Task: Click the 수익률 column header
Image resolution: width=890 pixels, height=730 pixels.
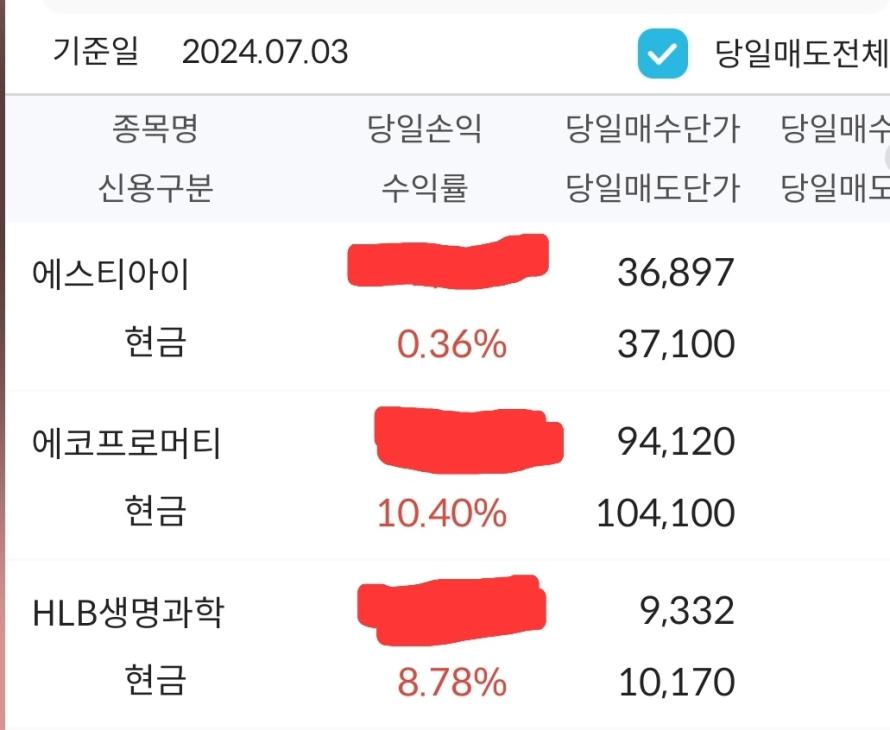Action: tap(424, 188)
